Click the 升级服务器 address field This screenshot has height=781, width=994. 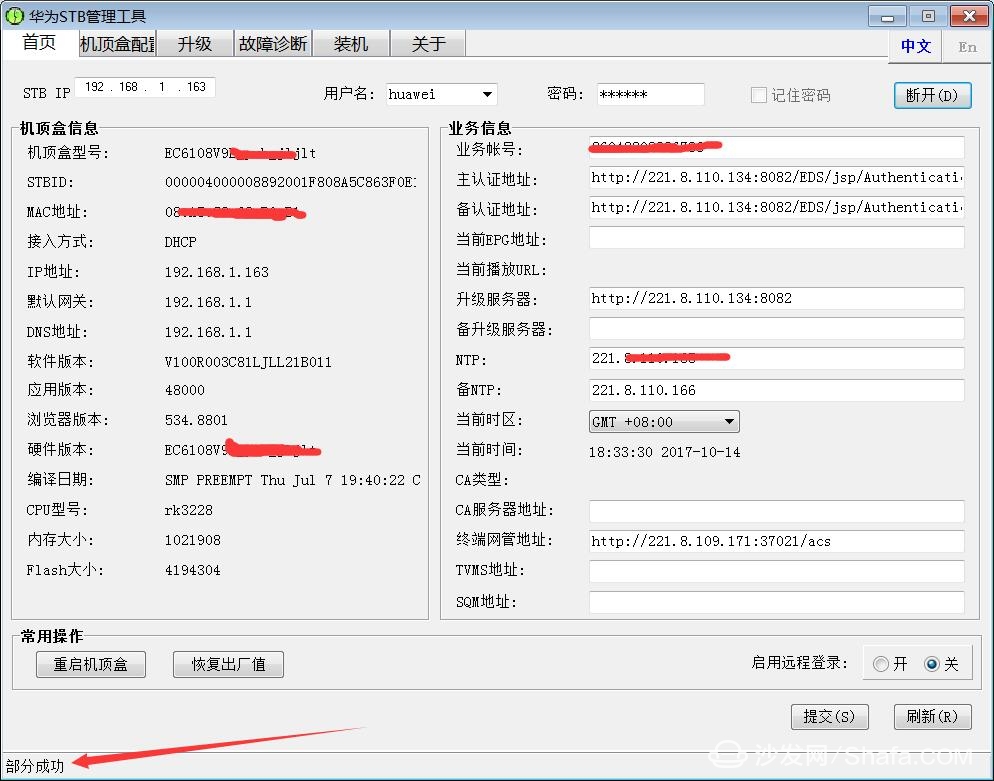pyautogui.click(x=777, y=298)
